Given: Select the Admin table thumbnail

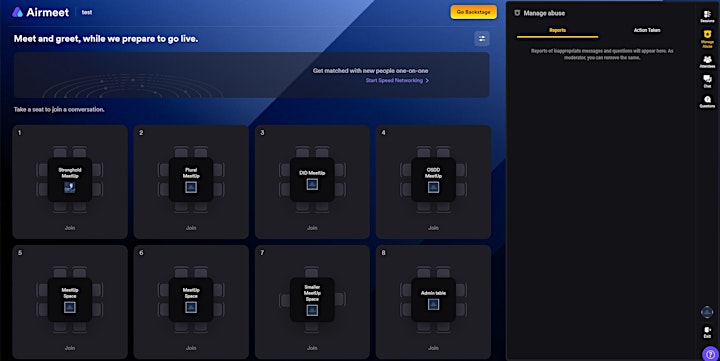Looking at the screenshot, I should [x=433, y=304].
